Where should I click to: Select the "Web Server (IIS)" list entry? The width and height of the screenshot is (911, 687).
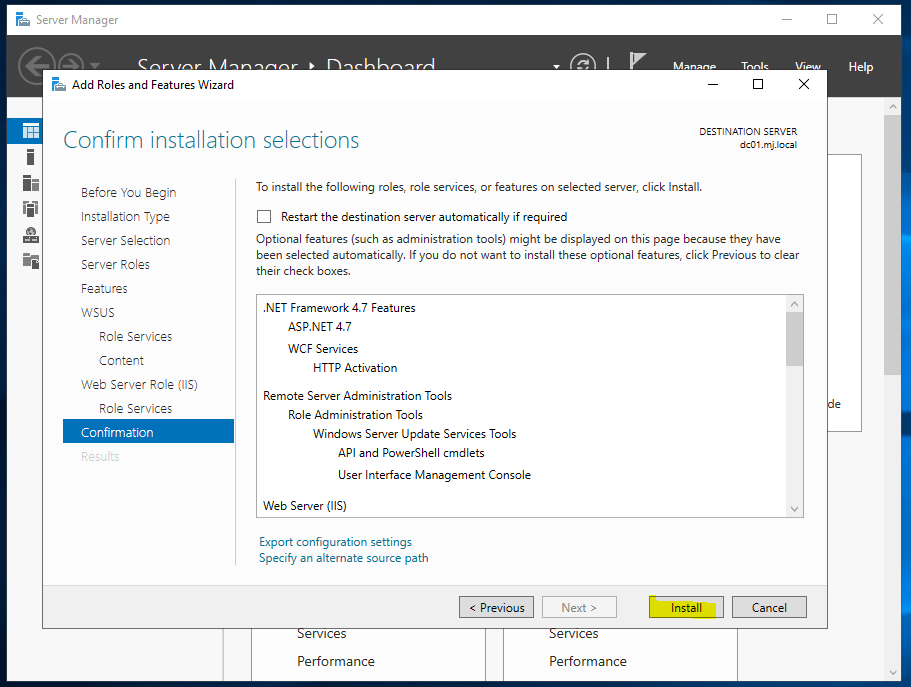tap(304, 506)
